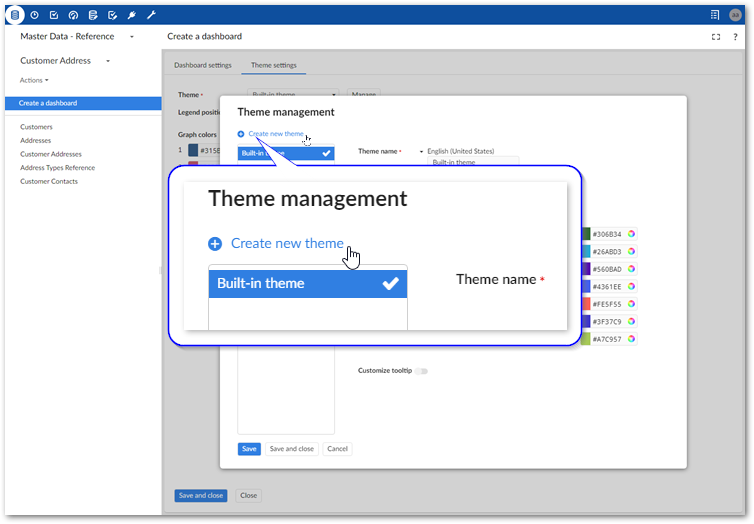Expand the Customer Address dropdown arrow
This screenshot has width=754, height=524.
click(x=107, y=61)
